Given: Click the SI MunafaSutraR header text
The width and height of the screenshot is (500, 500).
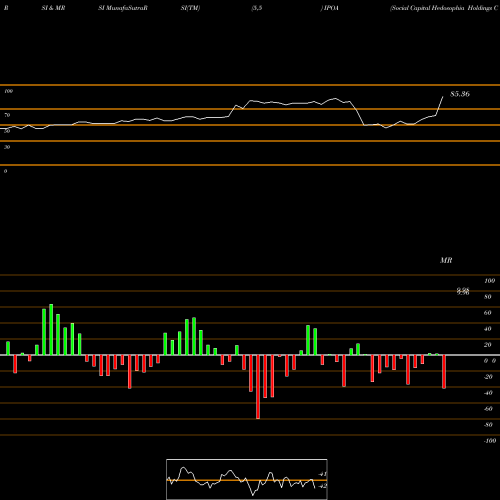Looking at the screenshot, I should click(123, 8).
